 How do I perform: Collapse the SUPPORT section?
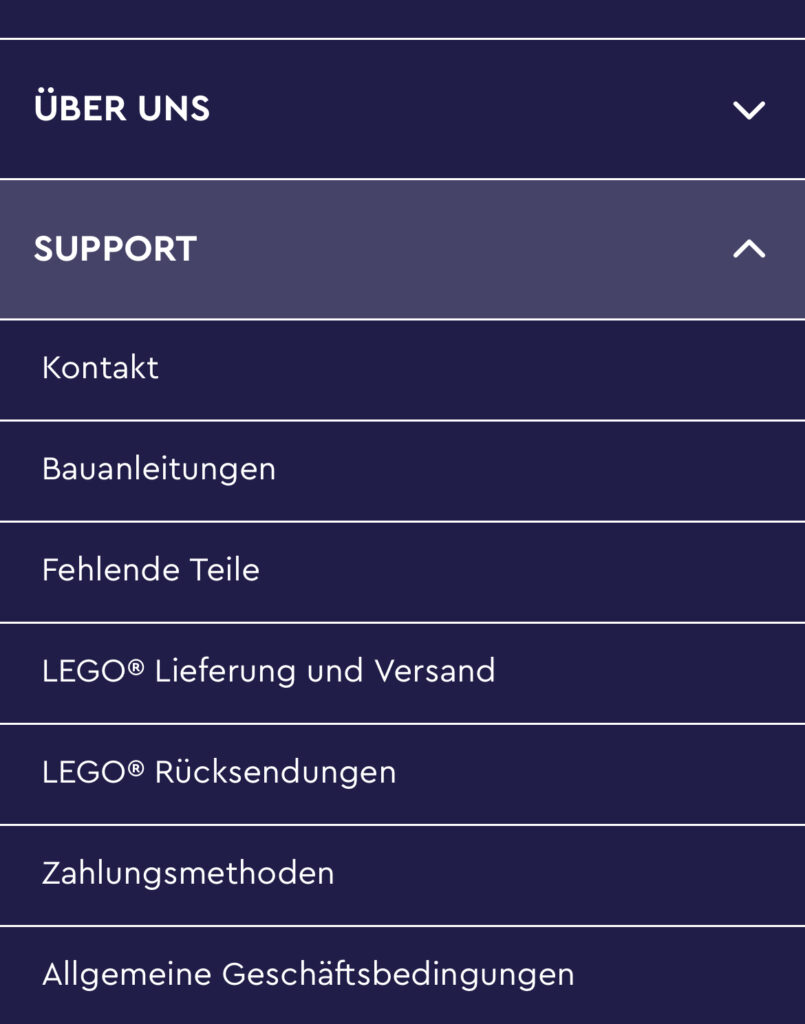[400, 249]
